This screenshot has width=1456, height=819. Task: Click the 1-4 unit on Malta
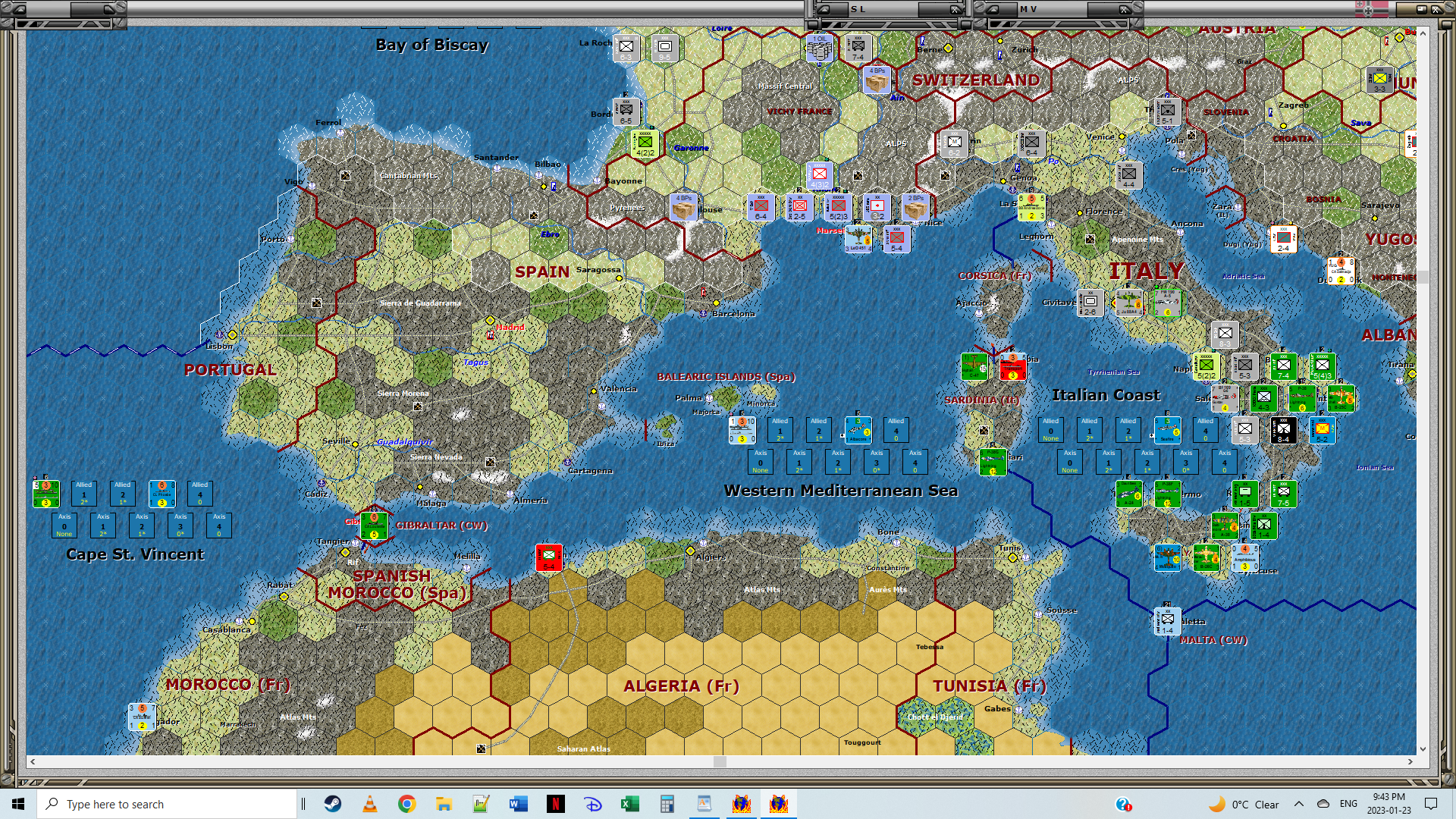(x=1167, y=621)
